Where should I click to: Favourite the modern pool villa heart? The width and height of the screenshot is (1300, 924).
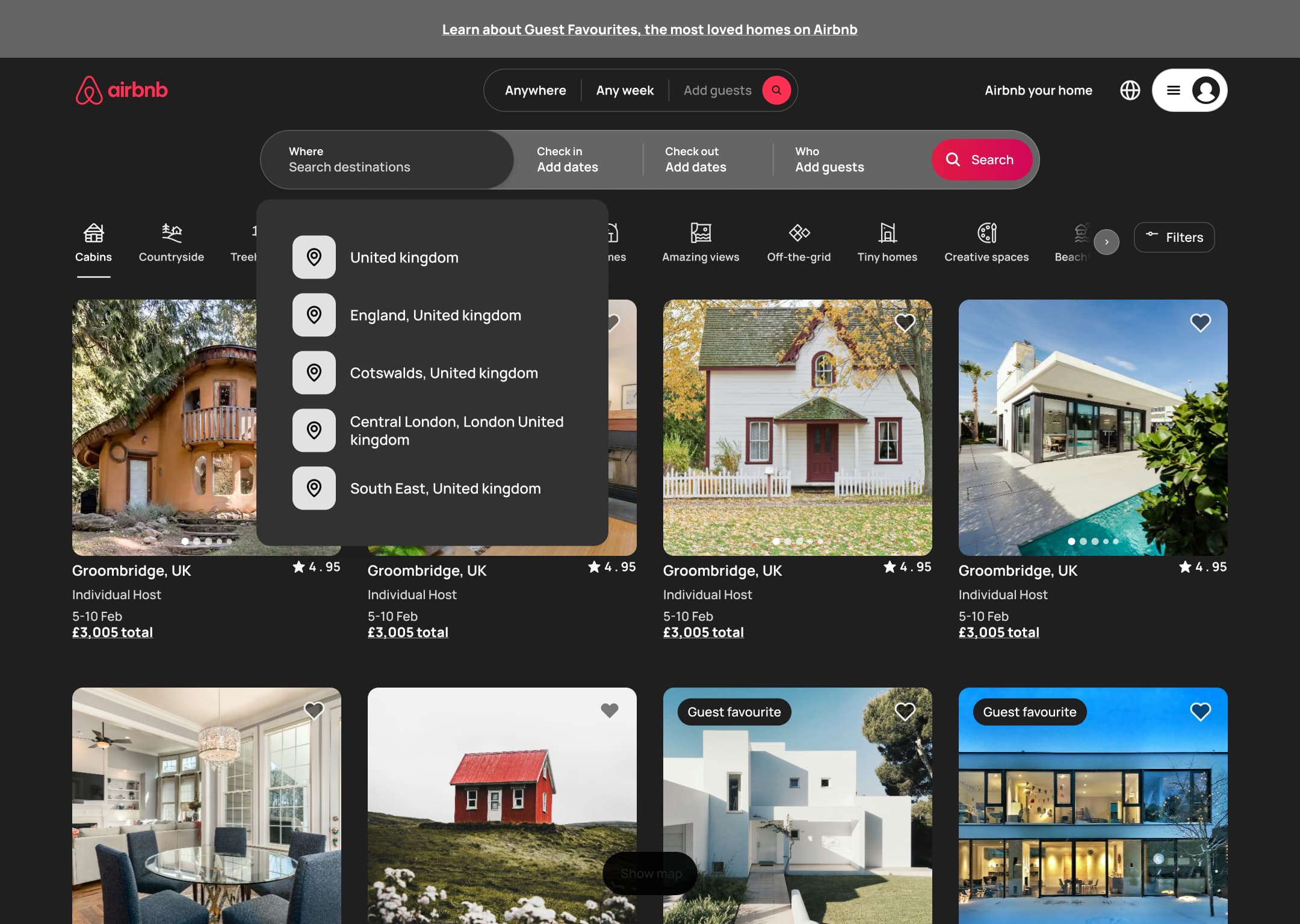[1200, 323]
